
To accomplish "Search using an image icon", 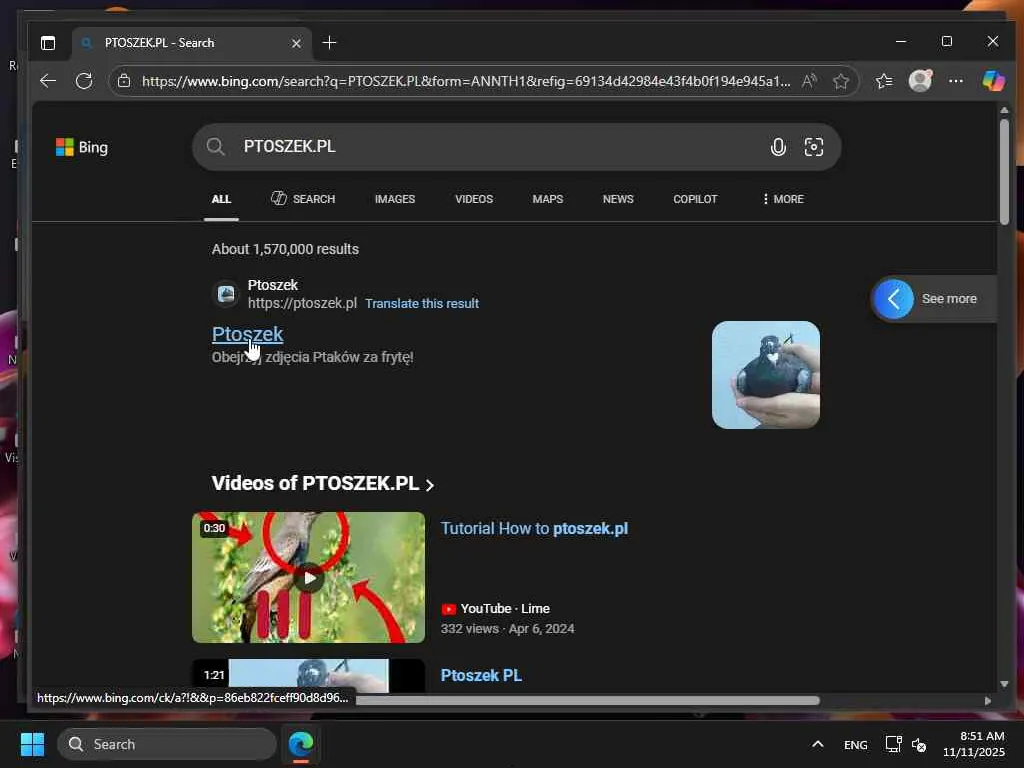I will coord(814,147).
